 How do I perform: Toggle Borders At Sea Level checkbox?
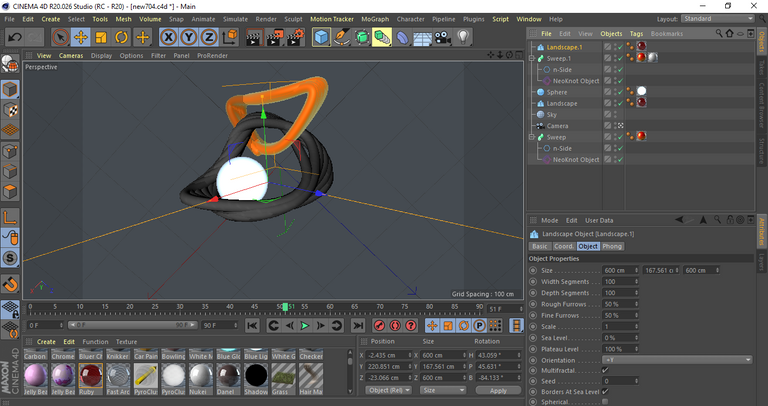click(605, 392)
